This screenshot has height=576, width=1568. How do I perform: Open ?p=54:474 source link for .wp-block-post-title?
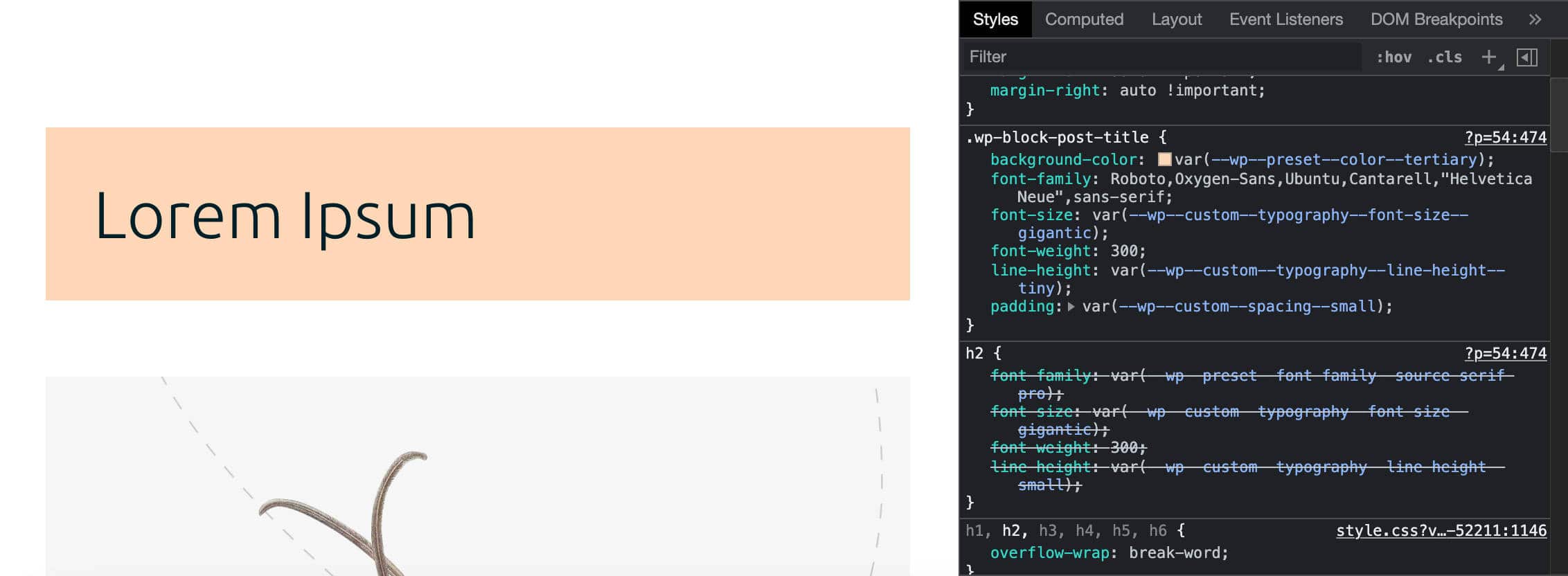[x=1505, y=137]
